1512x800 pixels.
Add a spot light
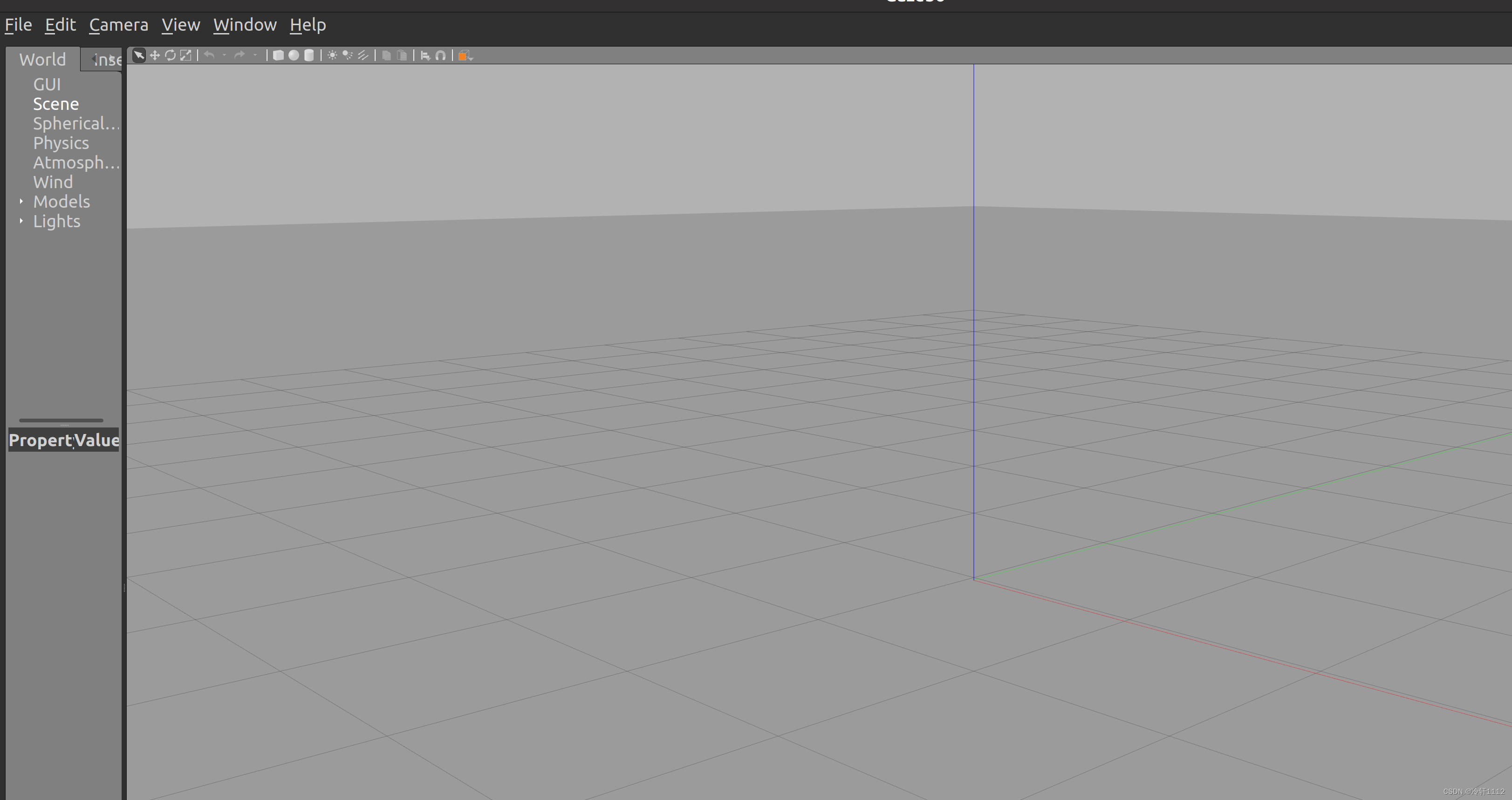coord(348,55)
